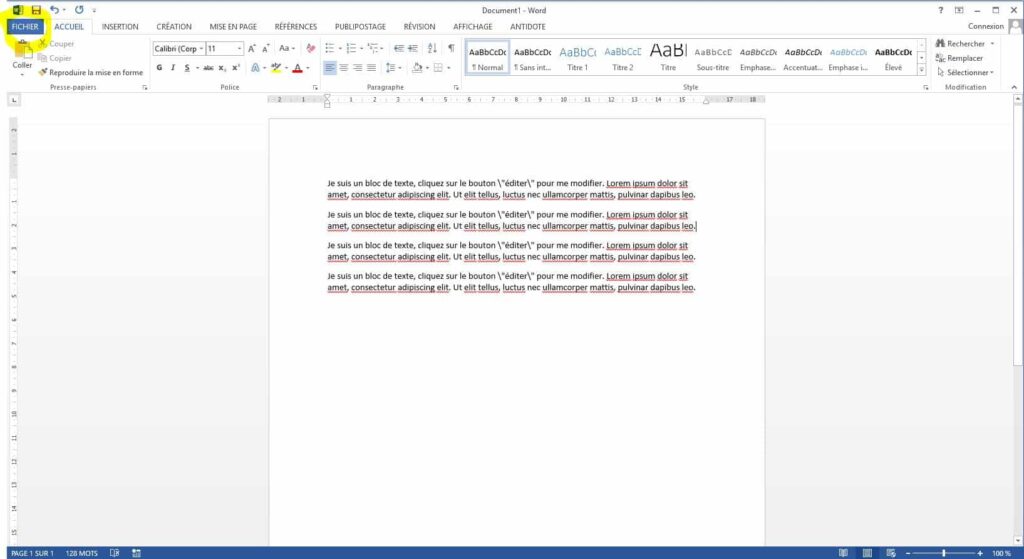1024x559 pixels.
Task: Click the 128 MOTS word count
Action: point(82,553)
